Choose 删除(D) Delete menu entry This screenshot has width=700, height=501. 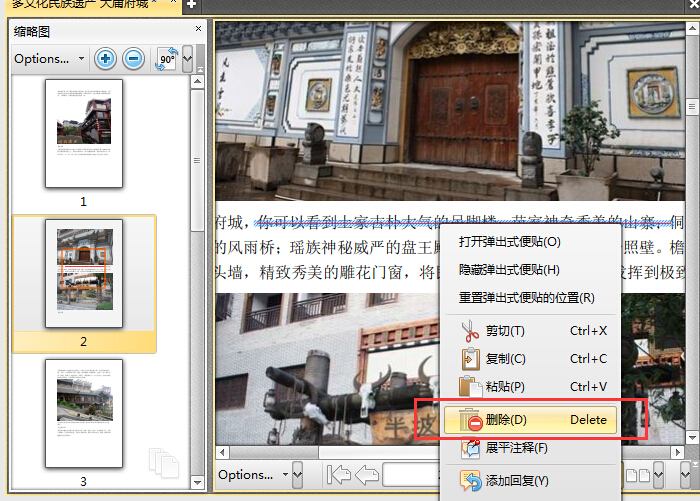[x=530, y=420]
